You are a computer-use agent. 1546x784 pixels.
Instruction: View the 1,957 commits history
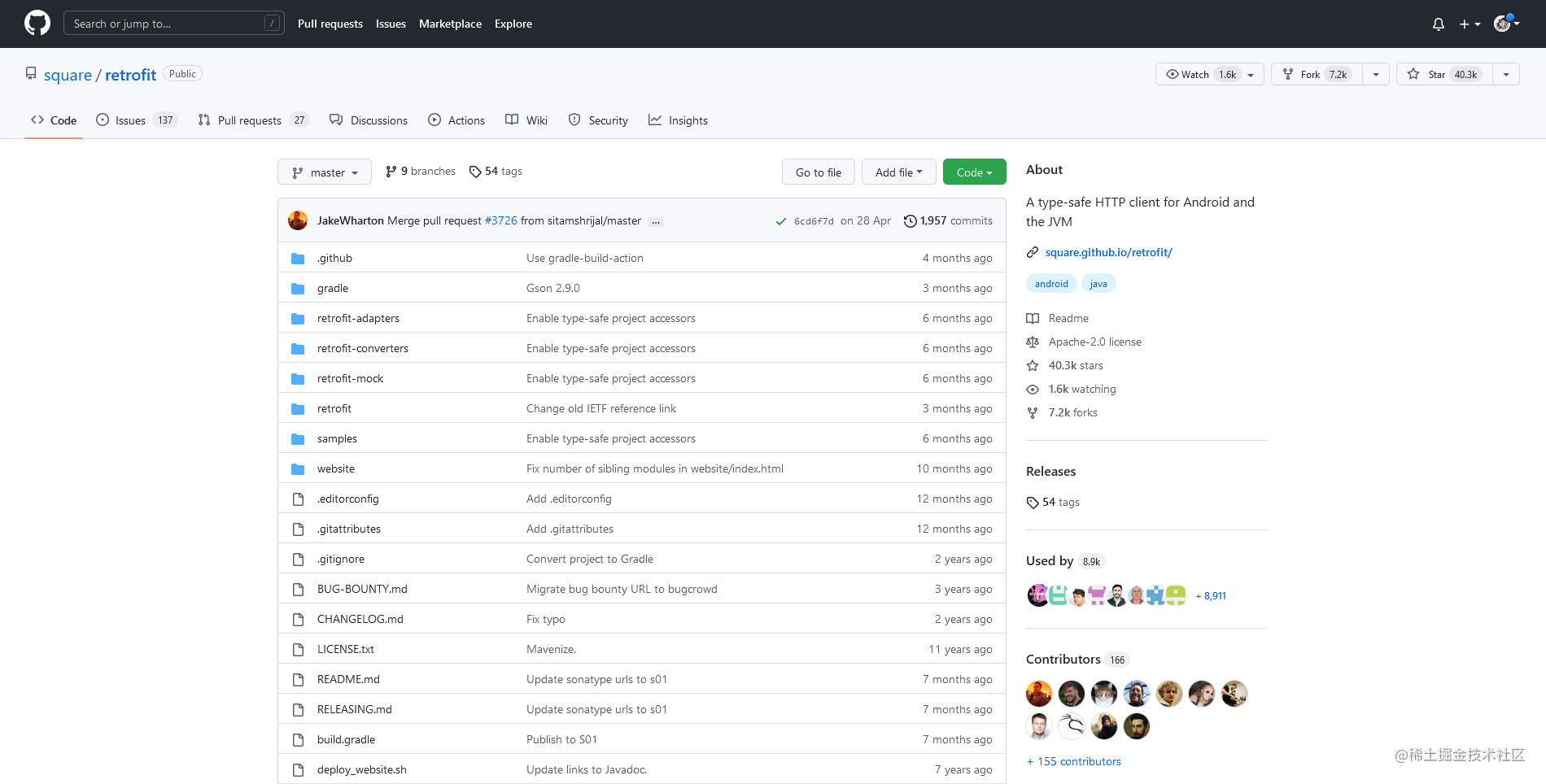948,220
